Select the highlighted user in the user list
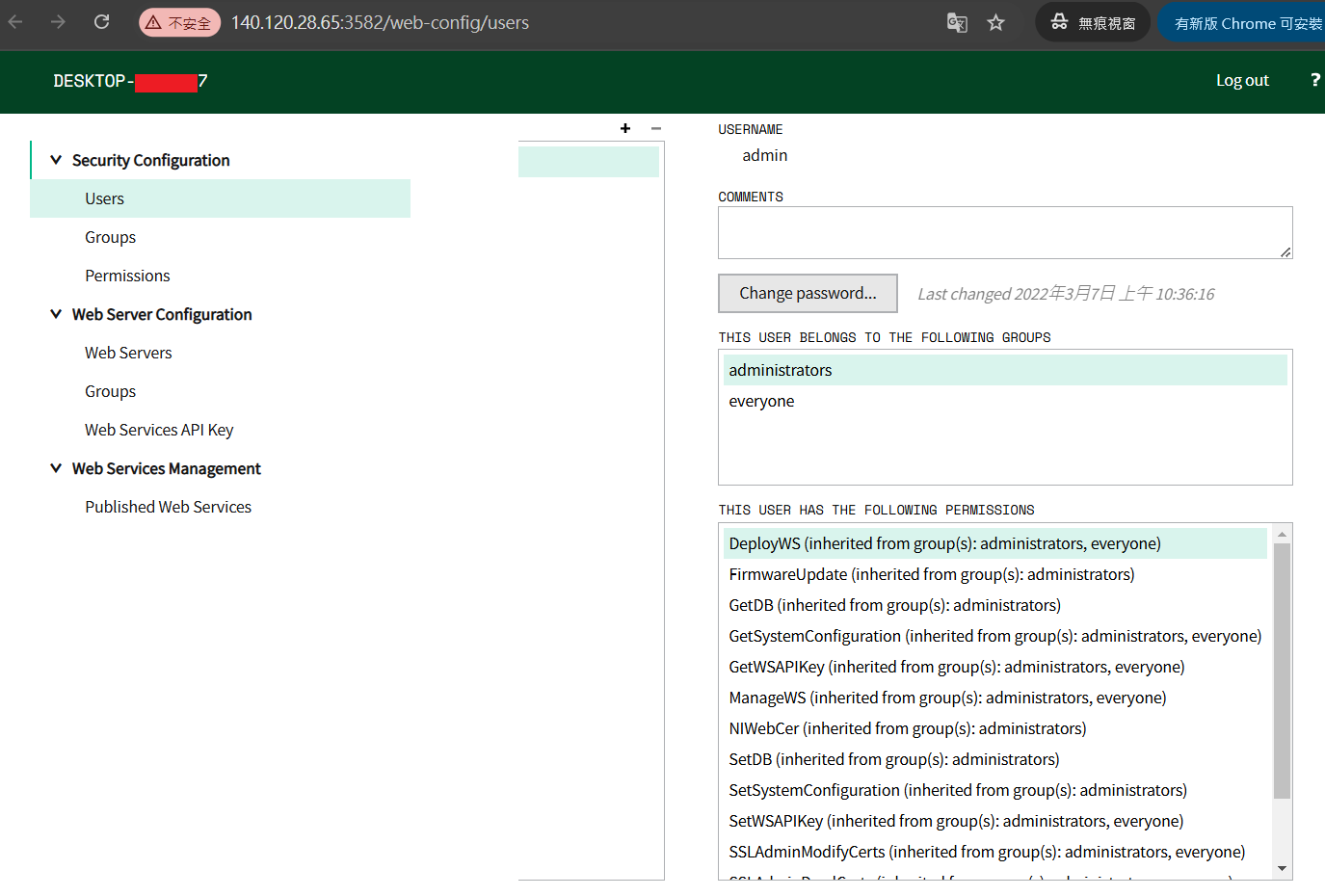Screen dimensions: 1325x896 click(x=589, y=162)
